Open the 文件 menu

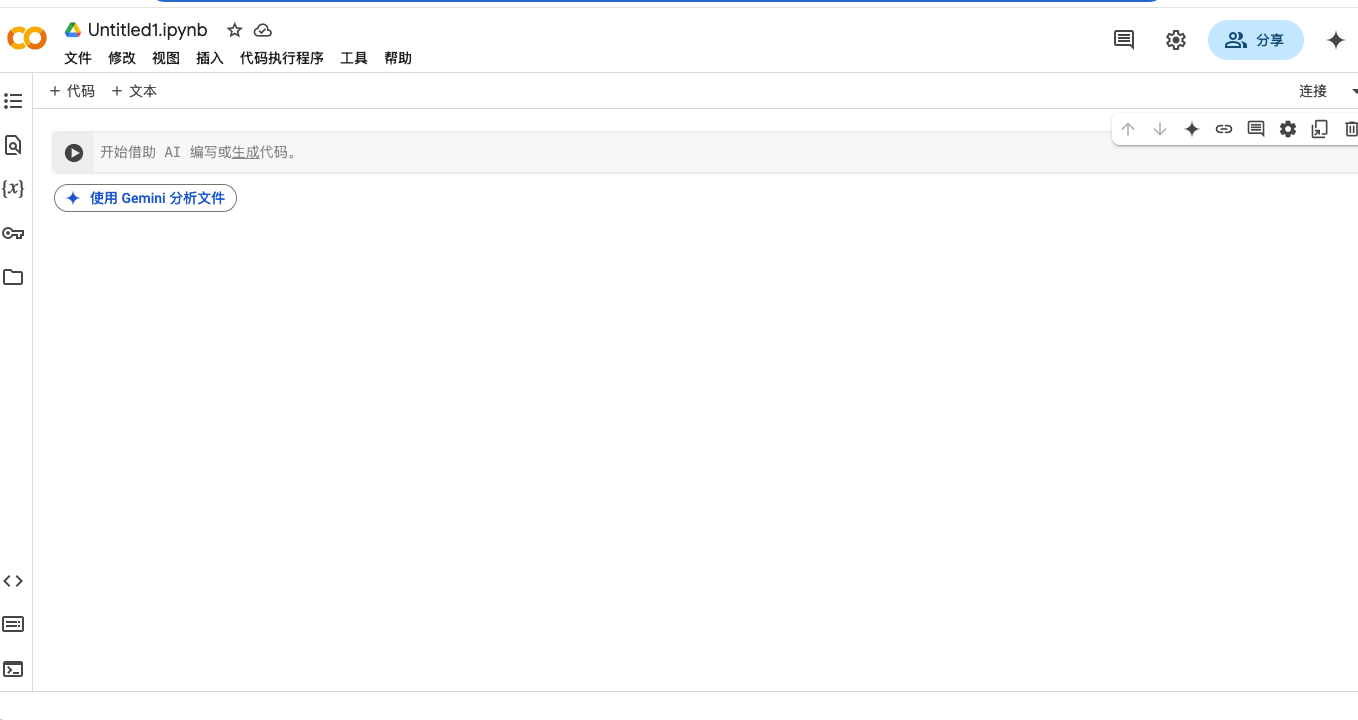coord(78,58)
